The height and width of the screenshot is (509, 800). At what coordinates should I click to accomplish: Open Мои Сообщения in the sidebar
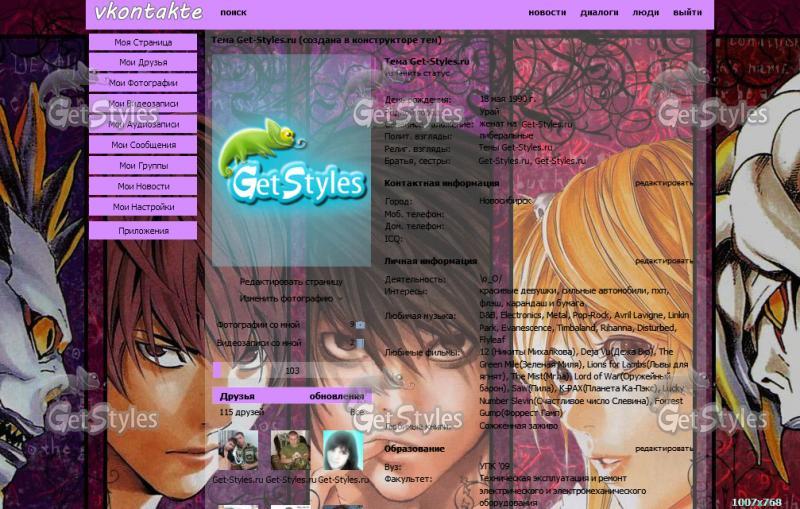(x=143, y=145)
